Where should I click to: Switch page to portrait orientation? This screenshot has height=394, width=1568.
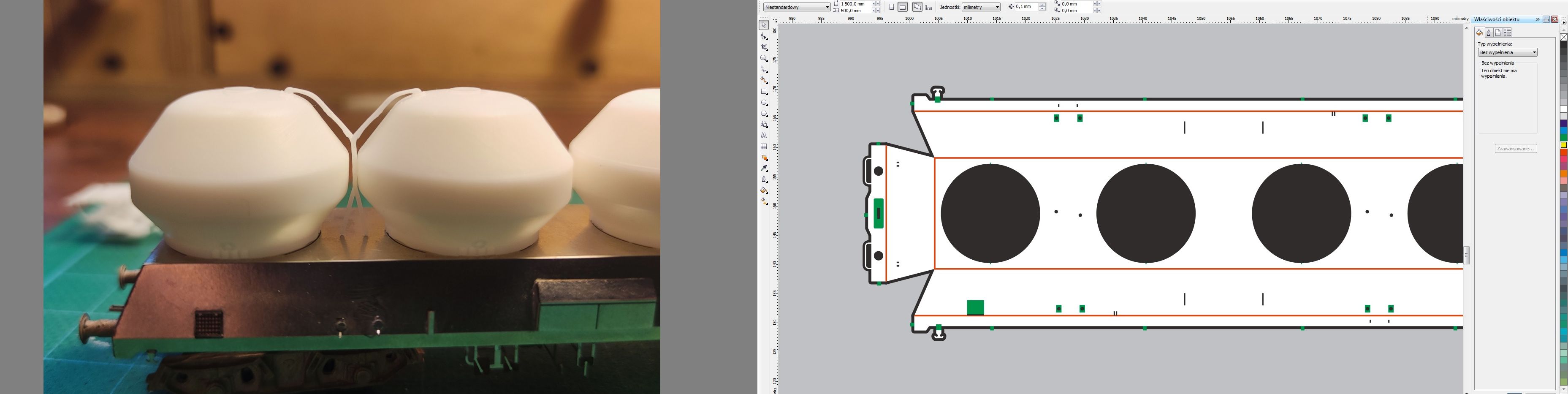pos(892,7)
